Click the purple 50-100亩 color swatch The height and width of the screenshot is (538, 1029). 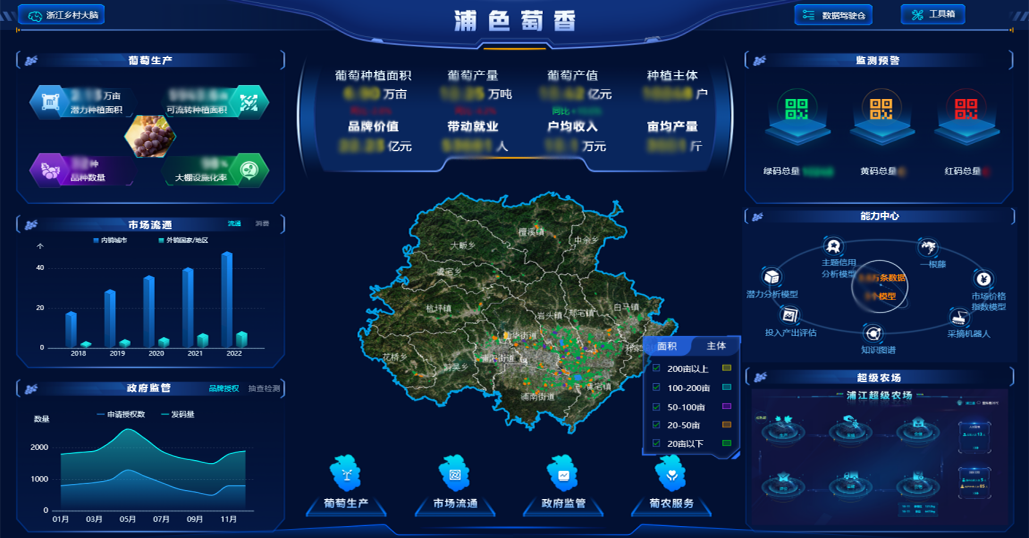[x=727, y=407]
